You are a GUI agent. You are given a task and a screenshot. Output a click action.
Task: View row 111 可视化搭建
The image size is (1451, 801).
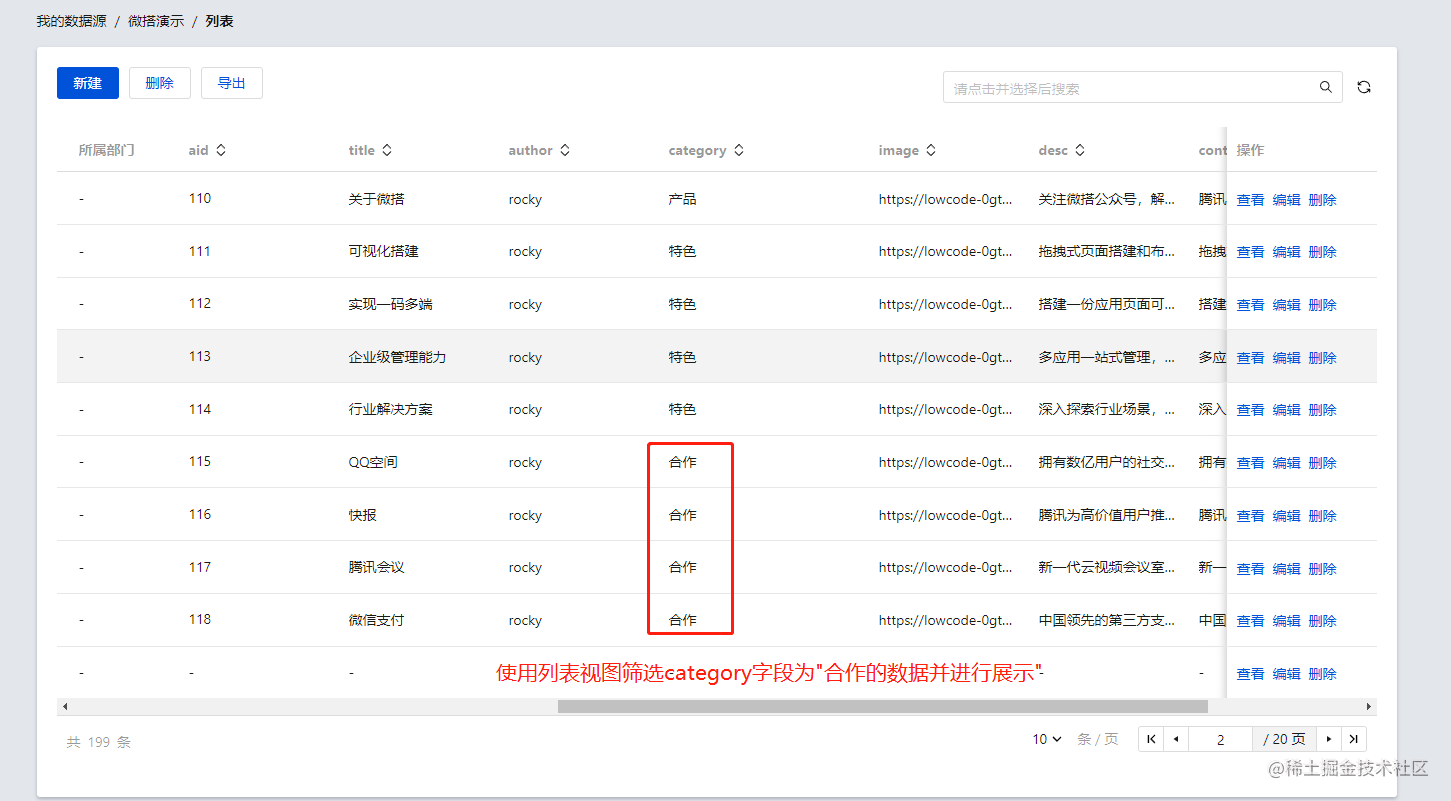(1250, 252)
